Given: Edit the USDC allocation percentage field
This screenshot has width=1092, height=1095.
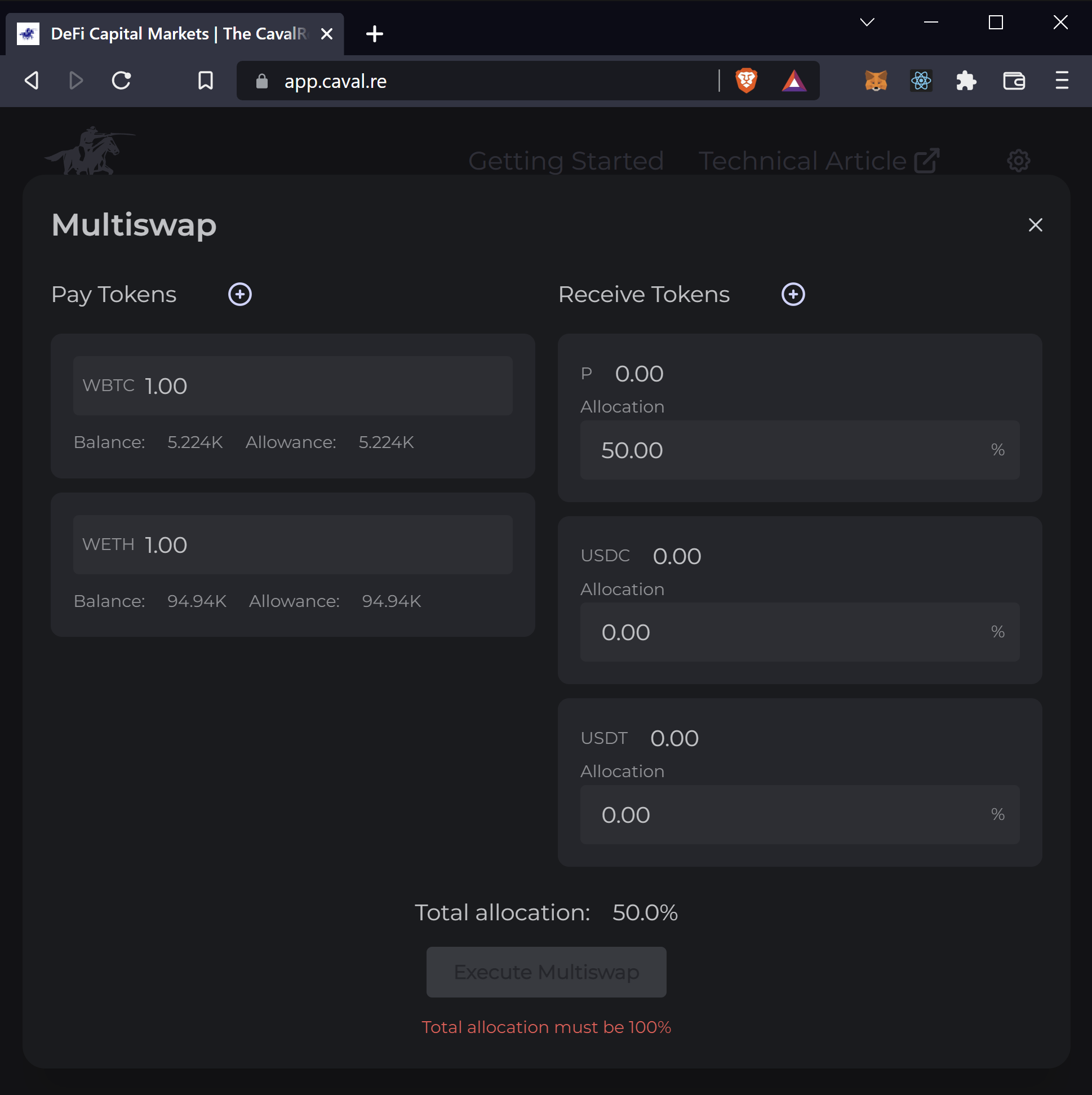Looking at the screenshot, I should (800, 632).
